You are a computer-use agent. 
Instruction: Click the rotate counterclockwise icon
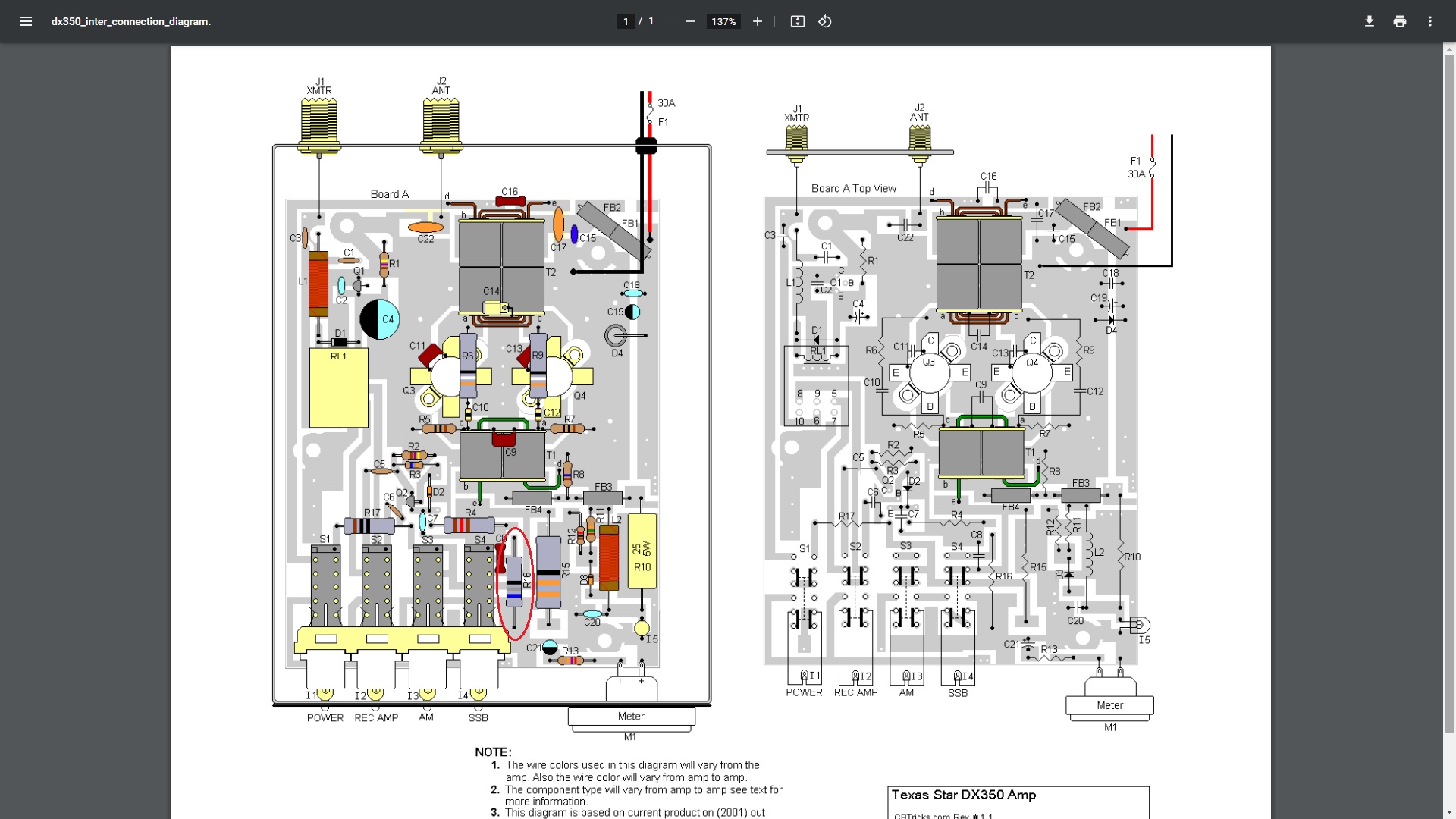(825, 21)
